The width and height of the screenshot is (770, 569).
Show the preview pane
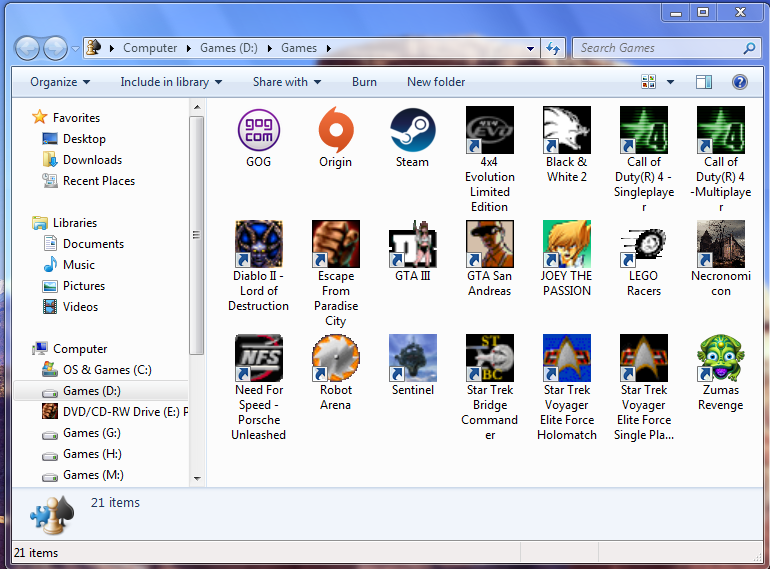[704, 81]
